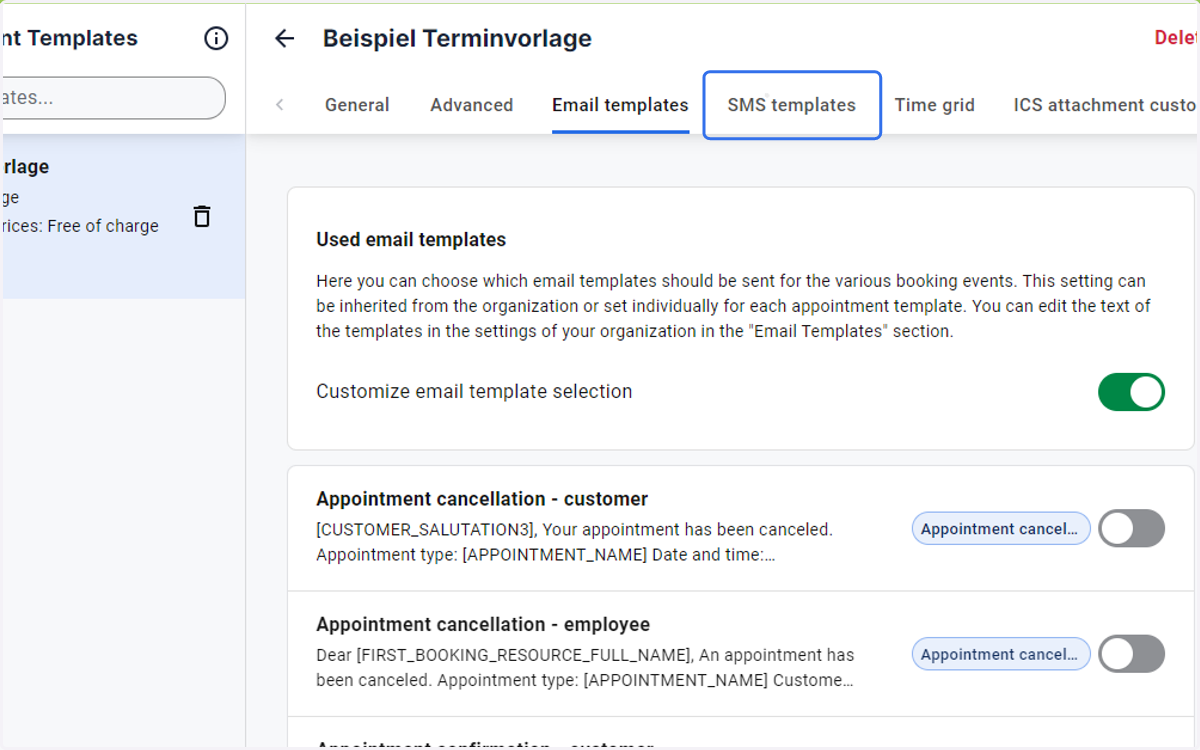Open the ICS attachment customization tab

1105,105
